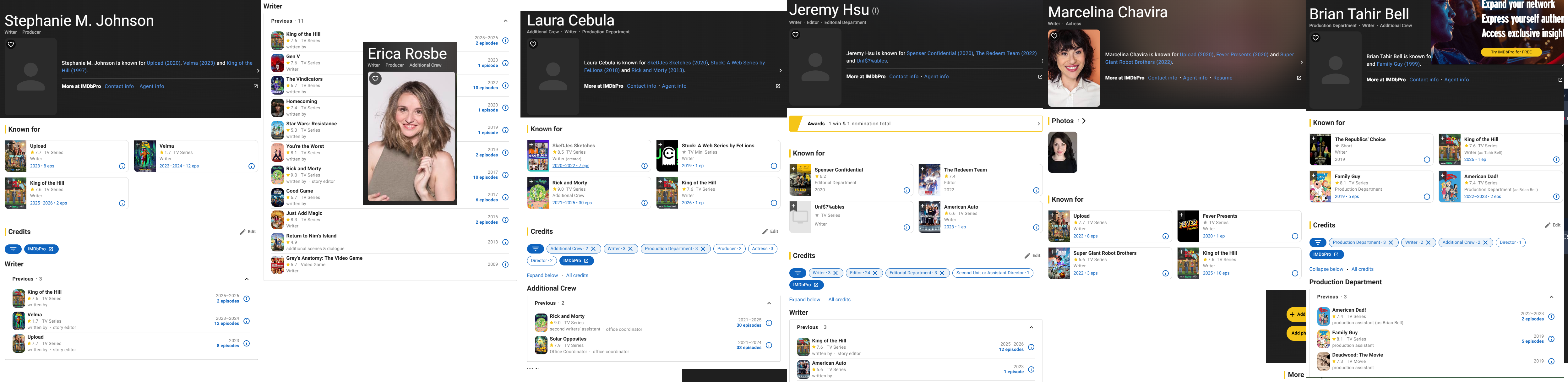
Task: Open info icon on The Redeem Team card
Action: (x=1036, y=191)
